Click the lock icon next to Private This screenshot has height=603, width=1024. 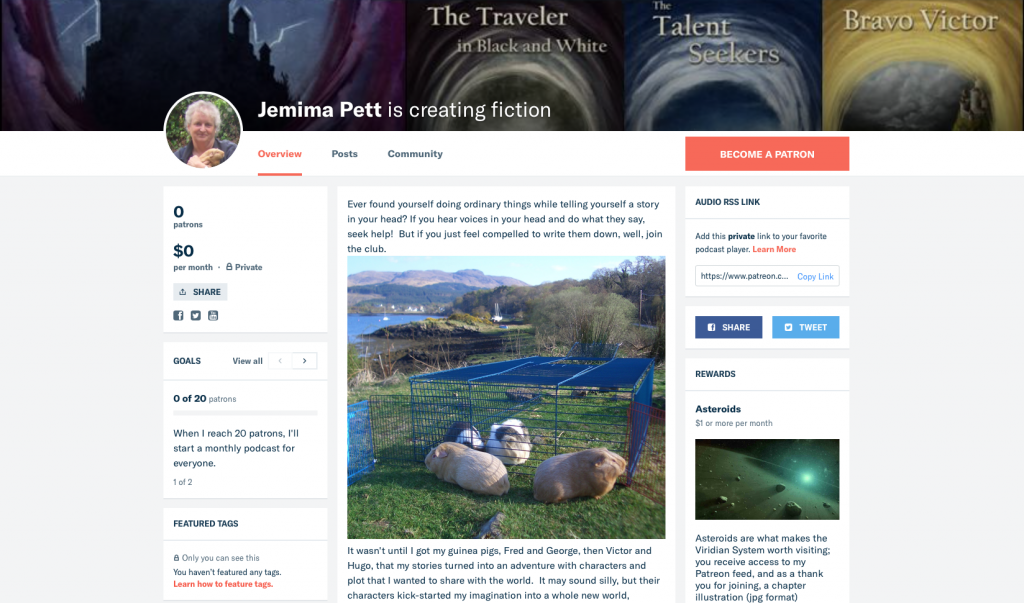229,267
